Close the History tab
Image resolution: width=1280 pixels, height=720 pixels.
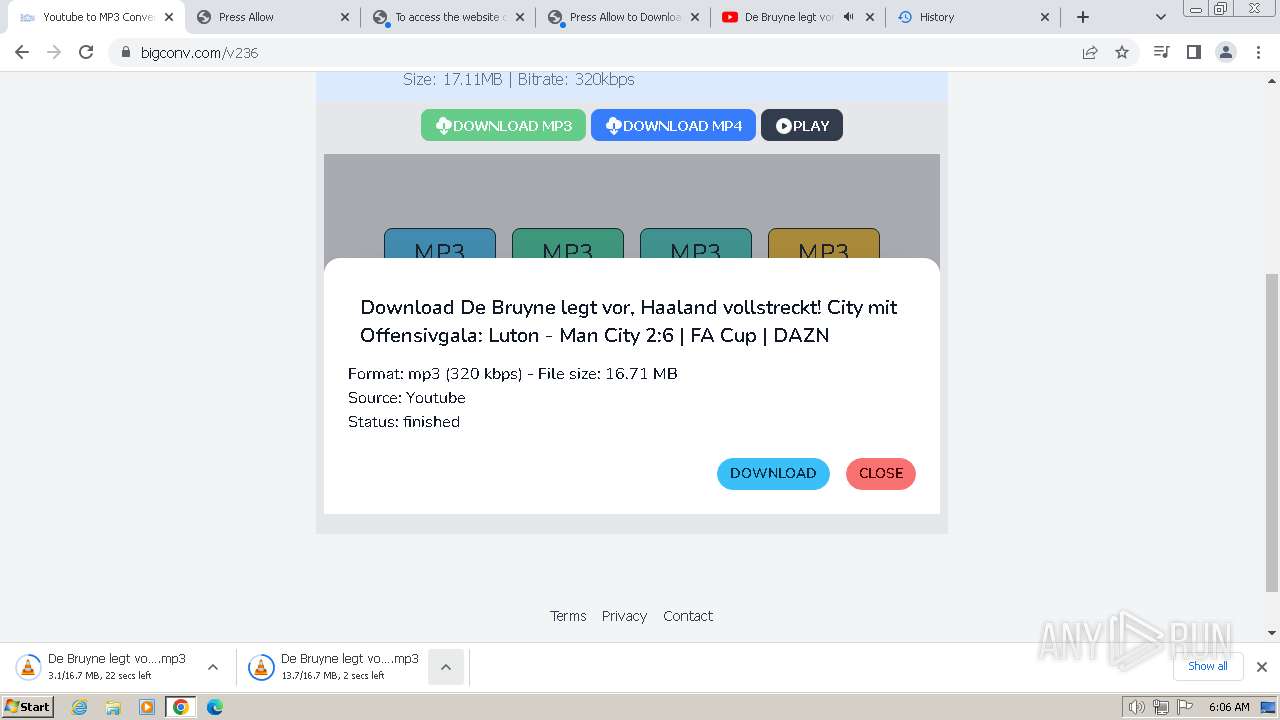point(1044,17)
